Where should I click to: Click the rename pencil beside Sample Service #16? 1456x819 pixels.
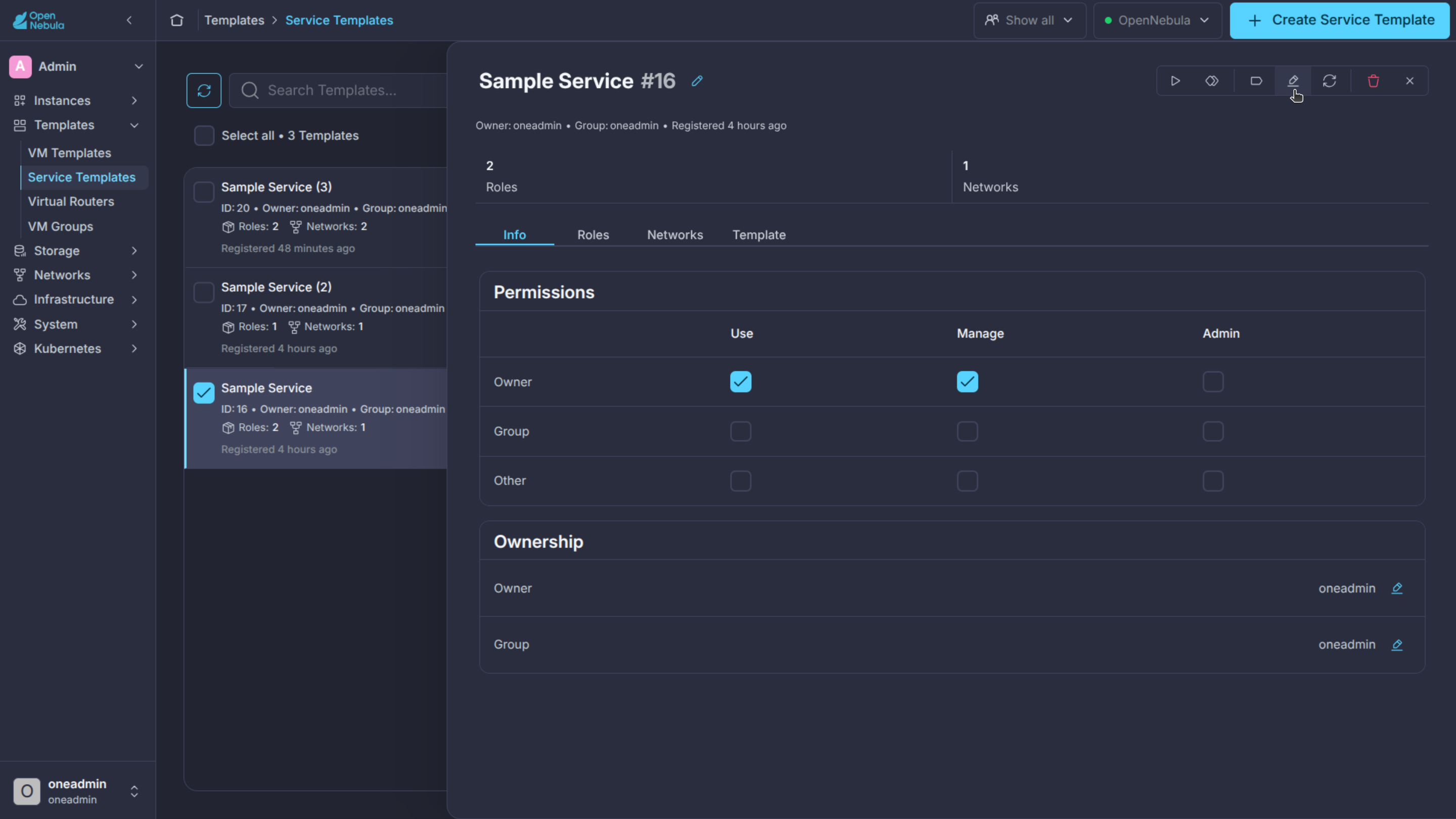[x=697, y=81]
